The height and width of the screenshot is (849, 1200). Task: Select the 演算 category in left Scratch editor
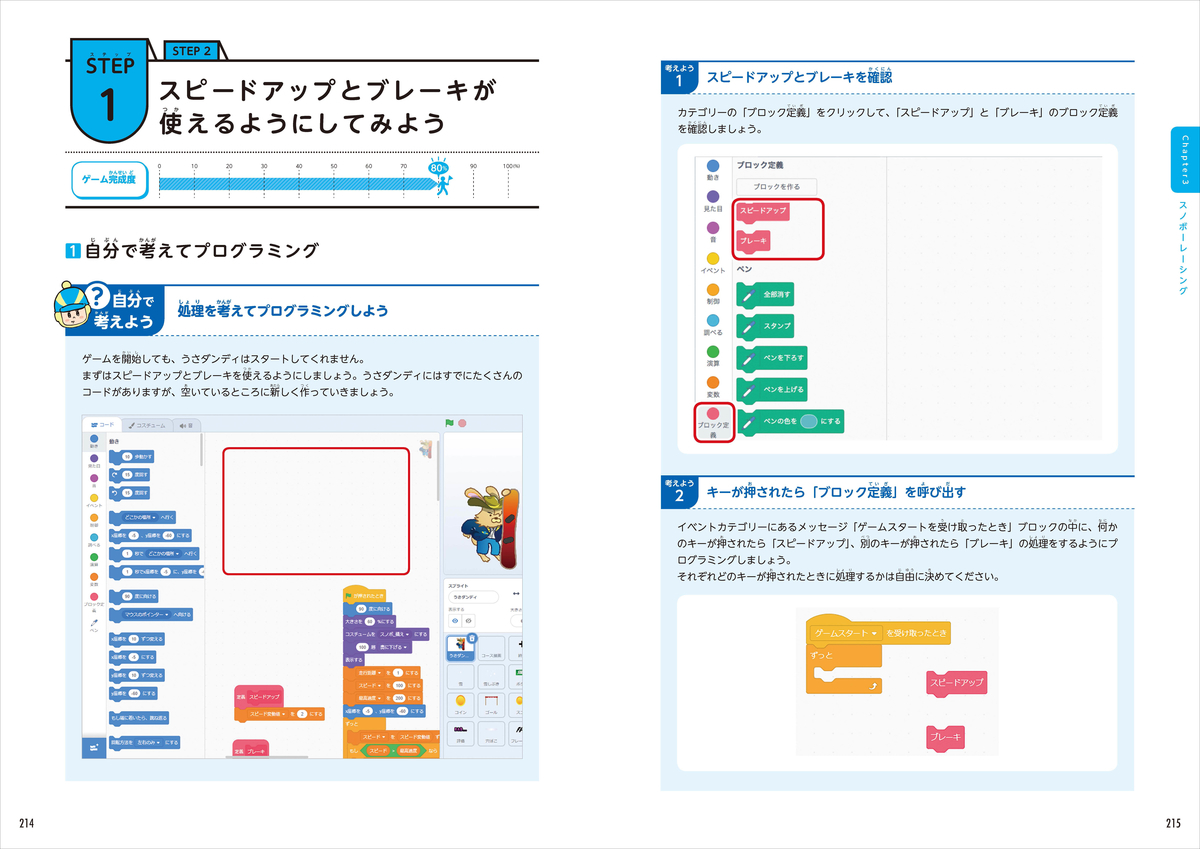(94, 560)
